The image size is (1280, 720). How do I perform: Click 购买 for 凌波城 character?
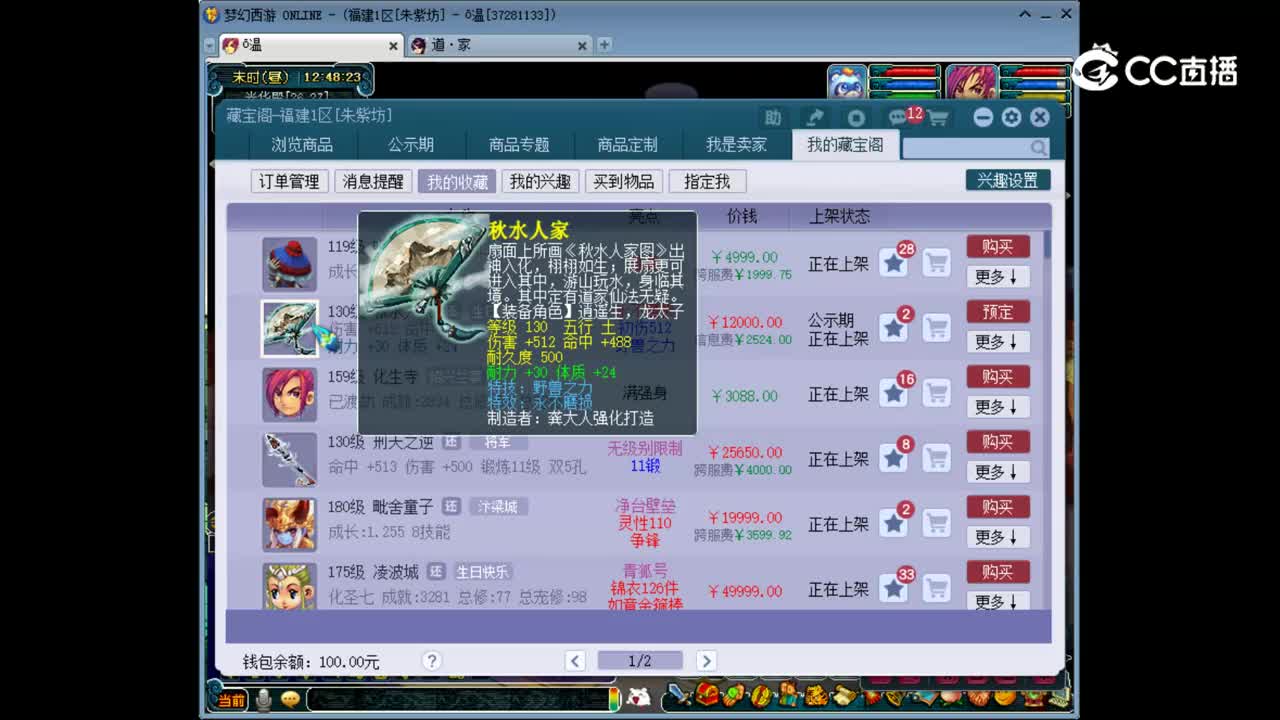click(998, 572)
